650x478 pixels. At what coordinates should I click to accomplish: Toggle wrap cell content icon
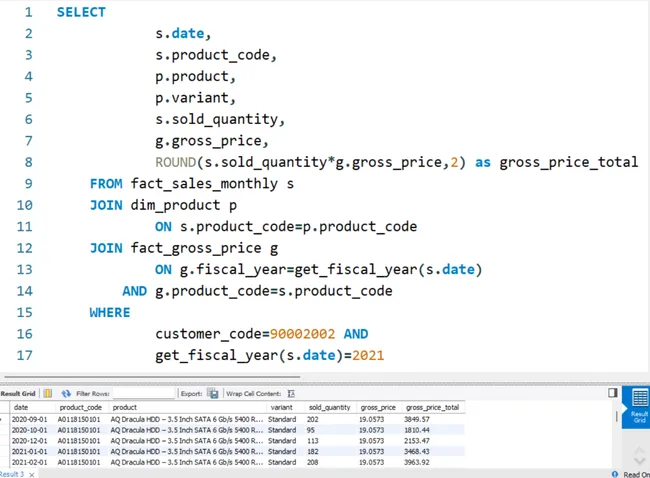coord(291,393)
